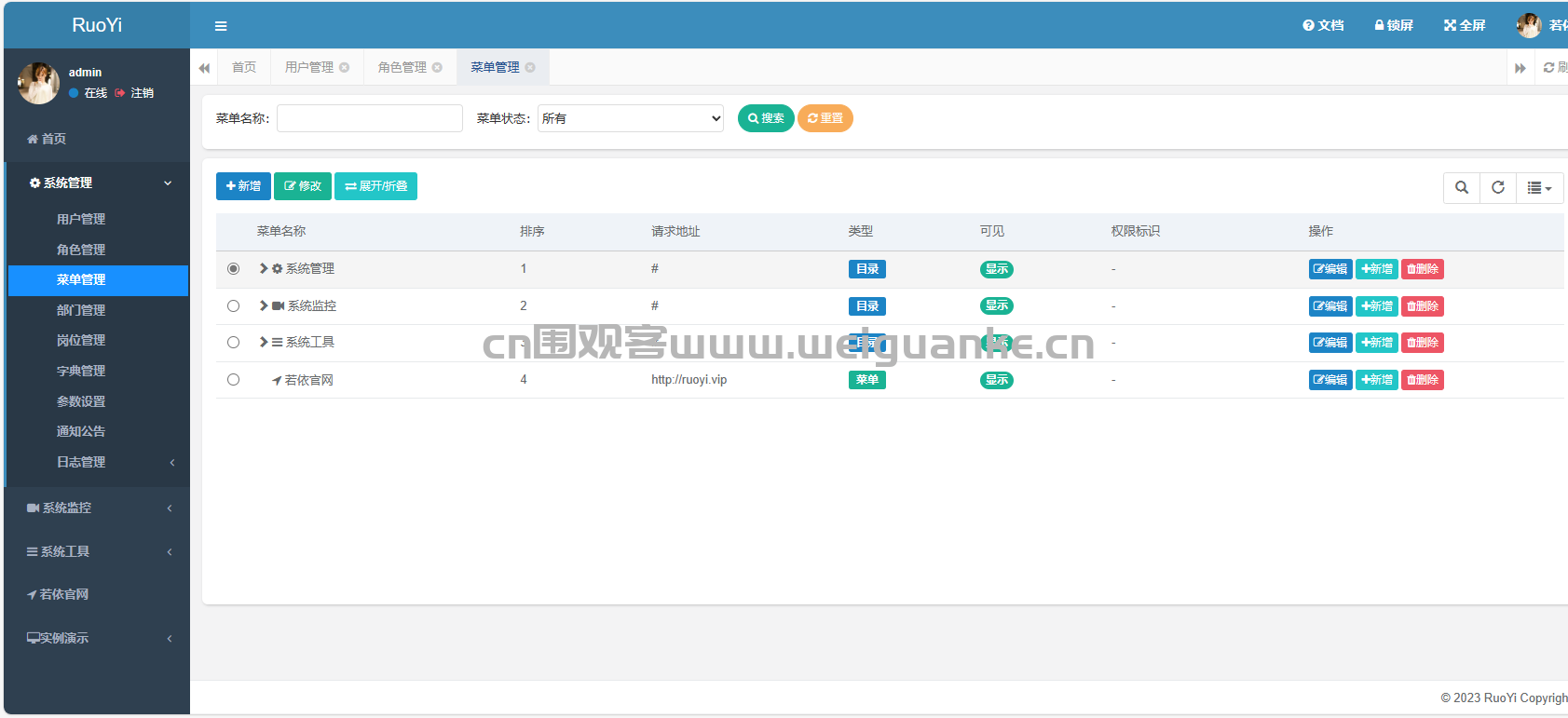Switch to the 角色管理 tab
Screen dimensions: 1568x718
point(402,67)
